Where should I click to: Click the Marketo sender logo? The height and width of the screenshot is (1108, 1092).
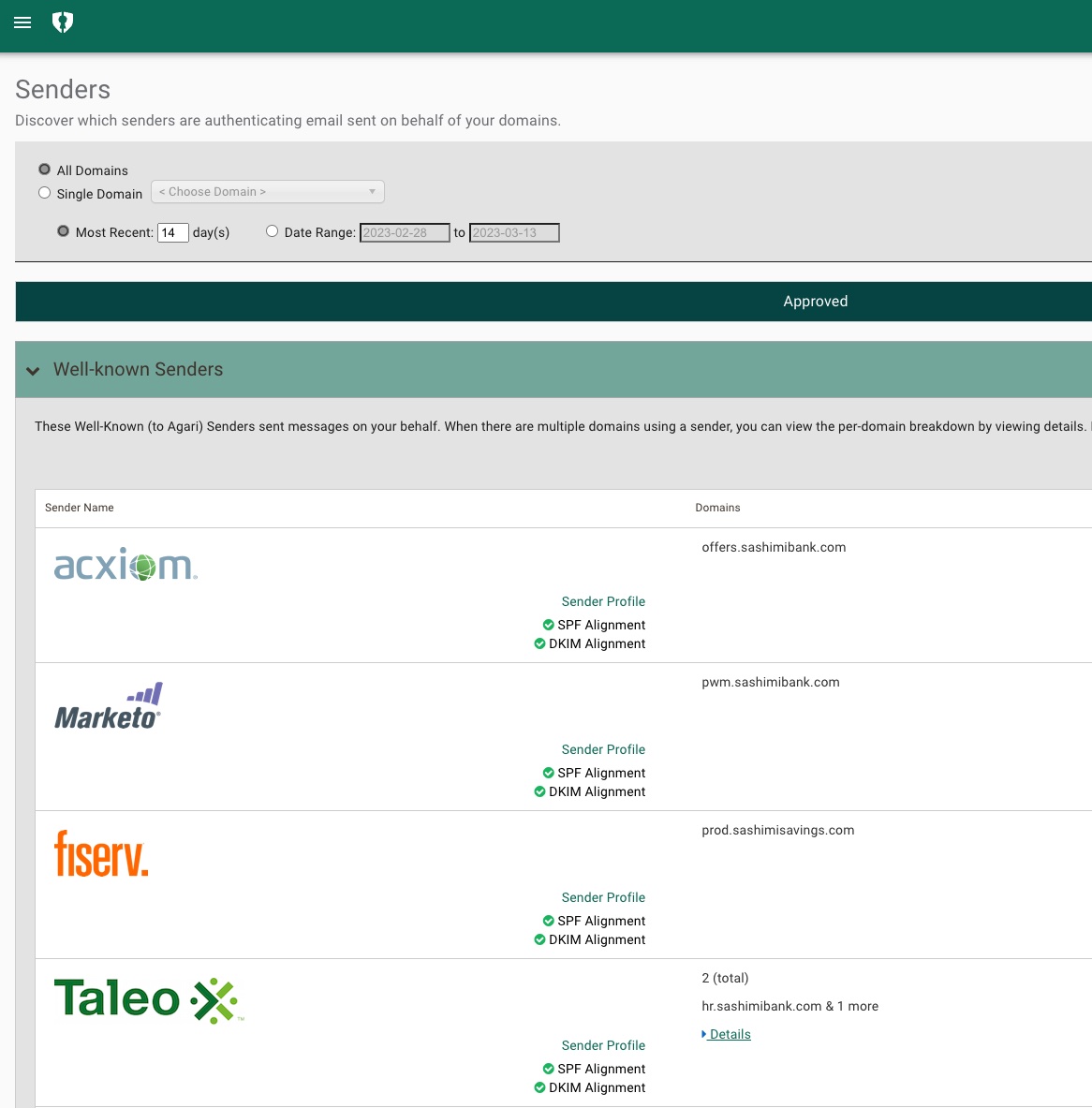click(109, 705)
